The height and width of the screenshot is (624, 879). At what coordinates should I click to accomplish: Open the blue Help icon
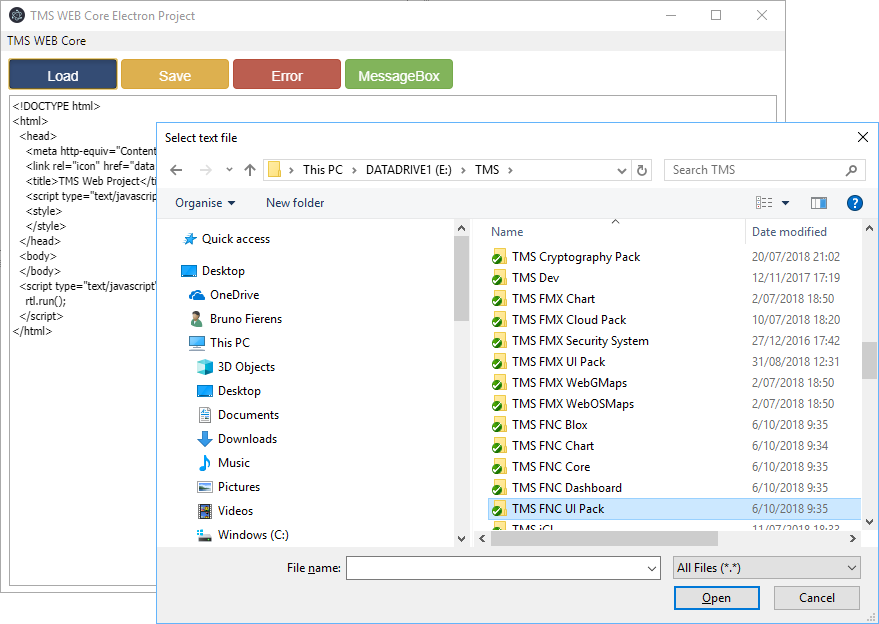(854, 203)
